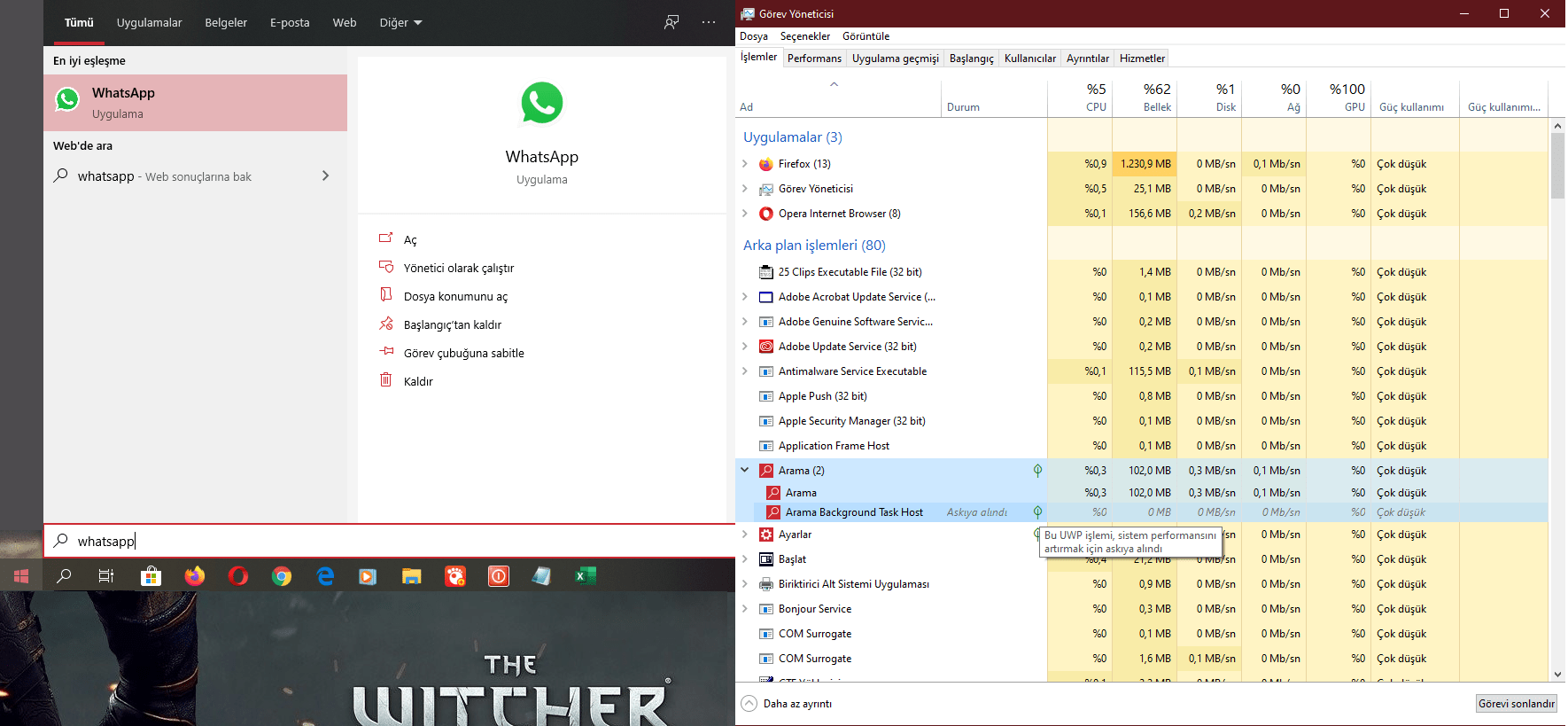Open the Görüntüle menu

pyautogui.click(x=866, y=36)
